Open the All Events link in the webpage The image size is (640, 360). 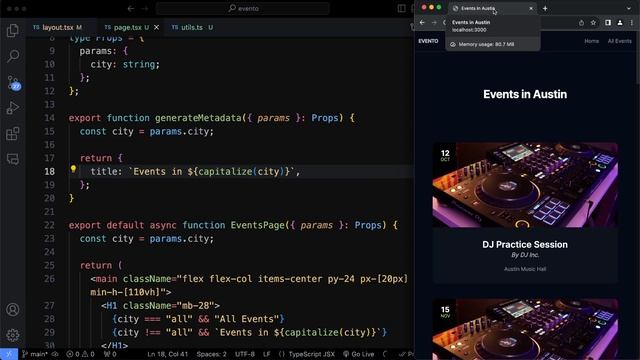click(x=620, y=41)
